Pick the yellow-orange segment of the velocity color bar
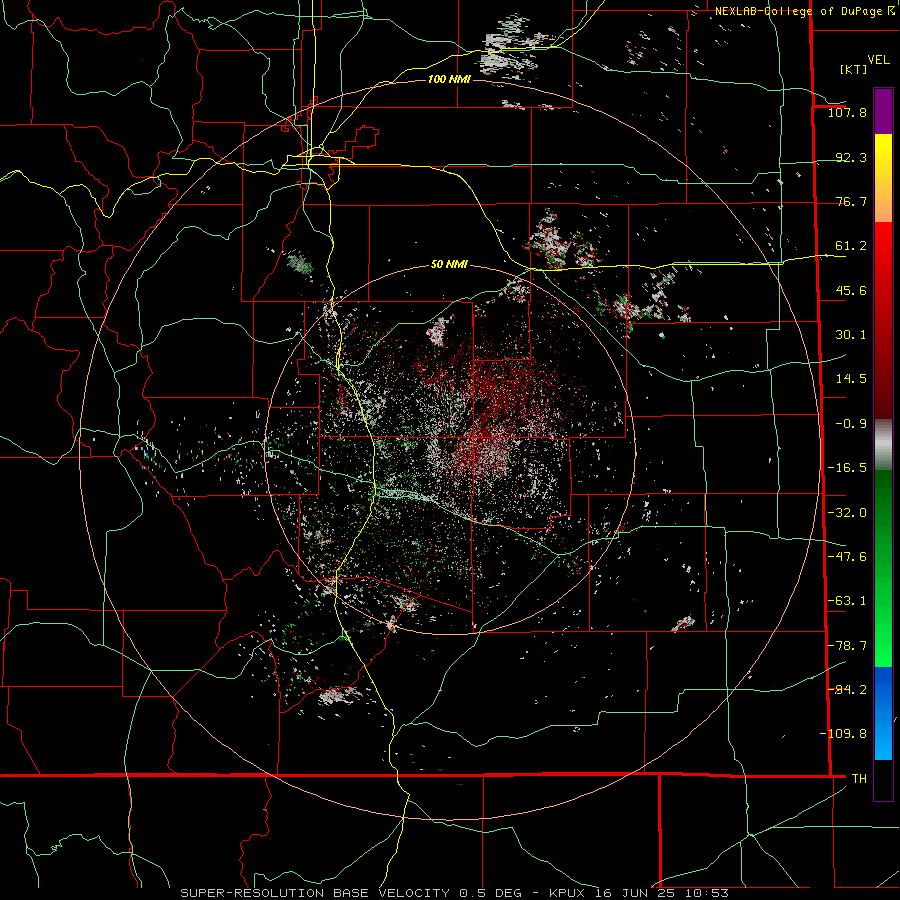Screen dimensions: 900x900 click(x=883, y=178)
